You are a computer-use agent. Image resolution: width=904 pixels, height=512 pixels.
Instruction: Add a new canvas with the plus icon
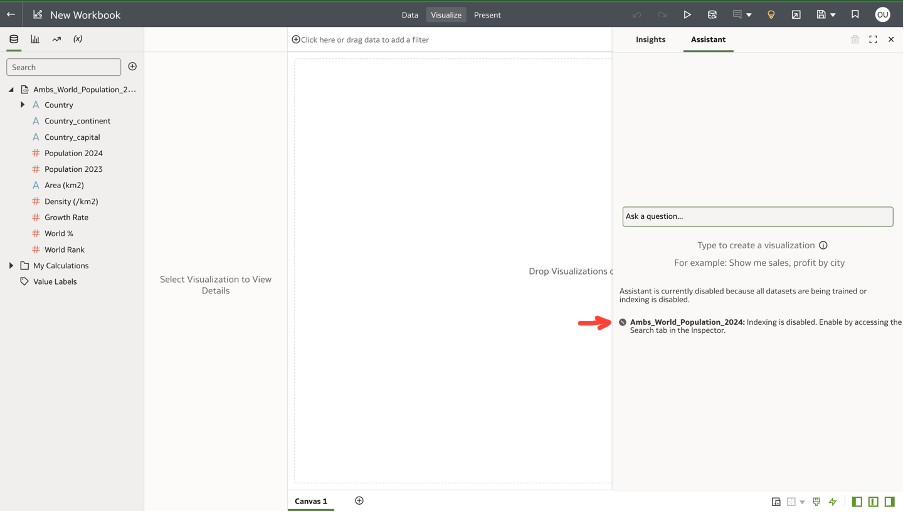pos(359,500)
